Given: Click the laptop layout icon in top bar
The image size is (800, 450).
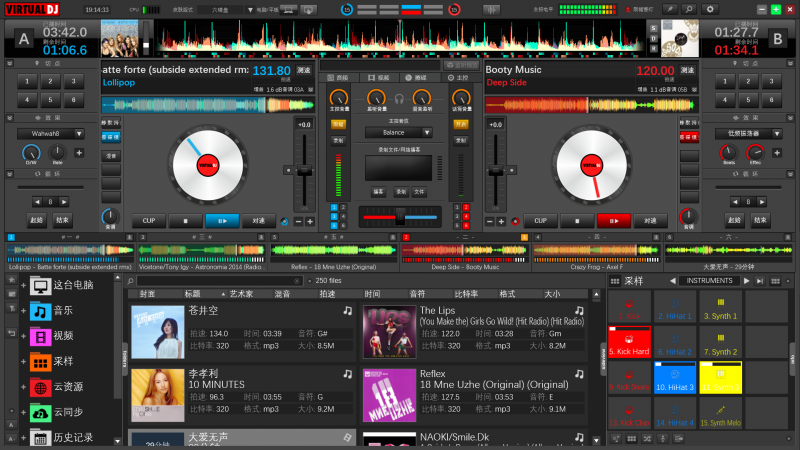Looking at the screenshot, I should pyautogui.click(x=288, y=10).
